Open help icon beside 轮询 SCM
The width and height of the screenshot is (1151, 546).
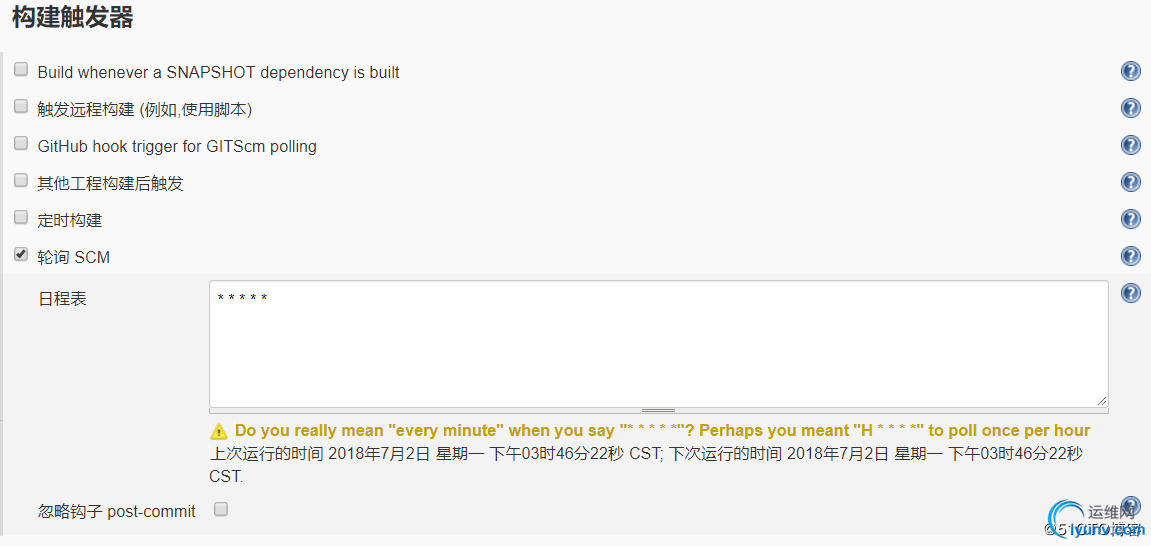point(1130,255)
